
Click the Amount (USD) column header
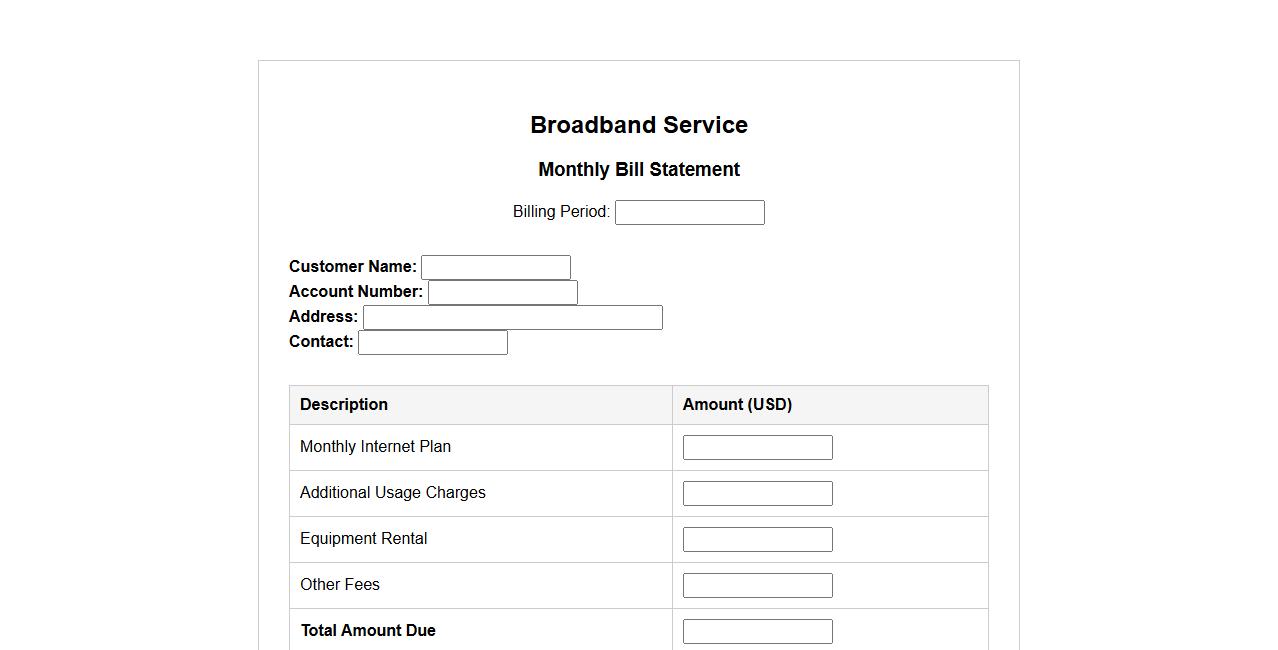click(x=737, y=405)
